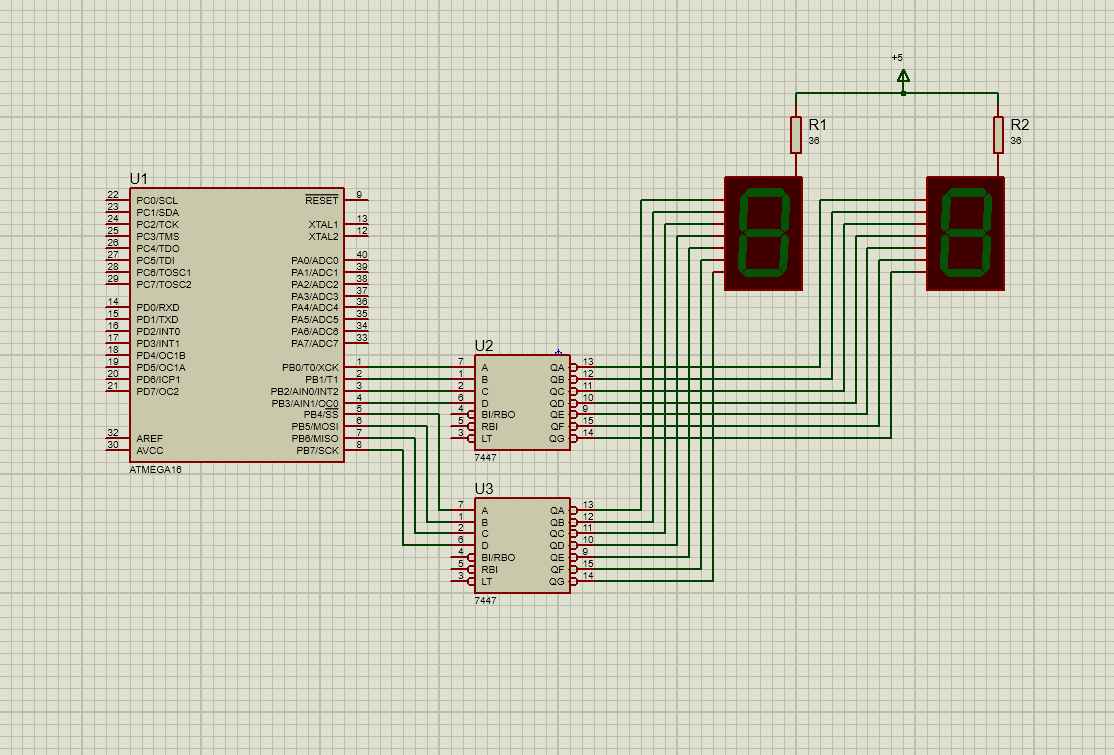Image resolution: width=1114 pixels, height=755 pixels.
Task: Select the U1 reference label
Action: tap(138, 179)
